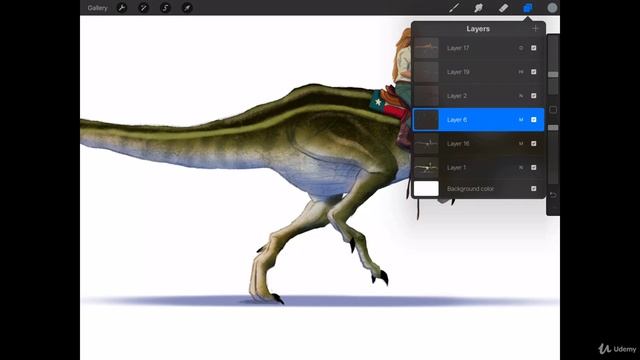
Task: Open blend mode for Layer 6
Action: click(521, 120)
